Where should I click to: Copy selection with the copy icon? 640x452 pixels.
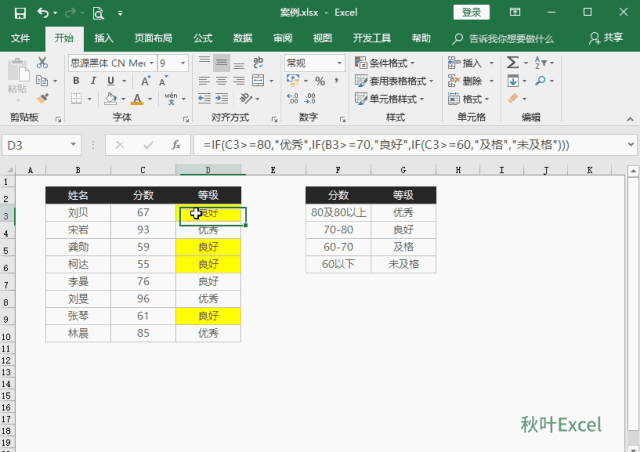coord(42,80)
